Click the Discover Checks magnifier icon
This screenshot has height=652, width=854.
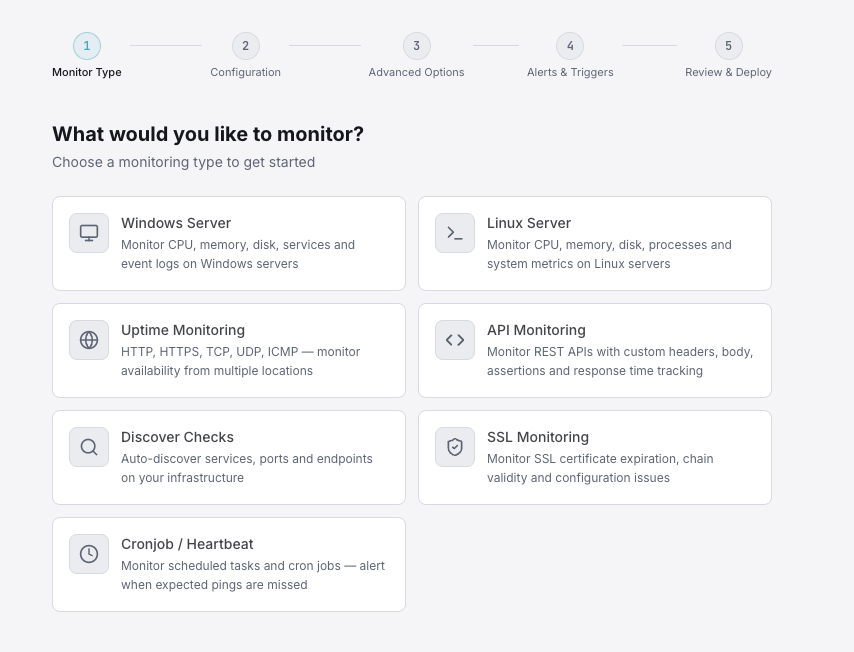pyautogui.click(x=89, y=447)
